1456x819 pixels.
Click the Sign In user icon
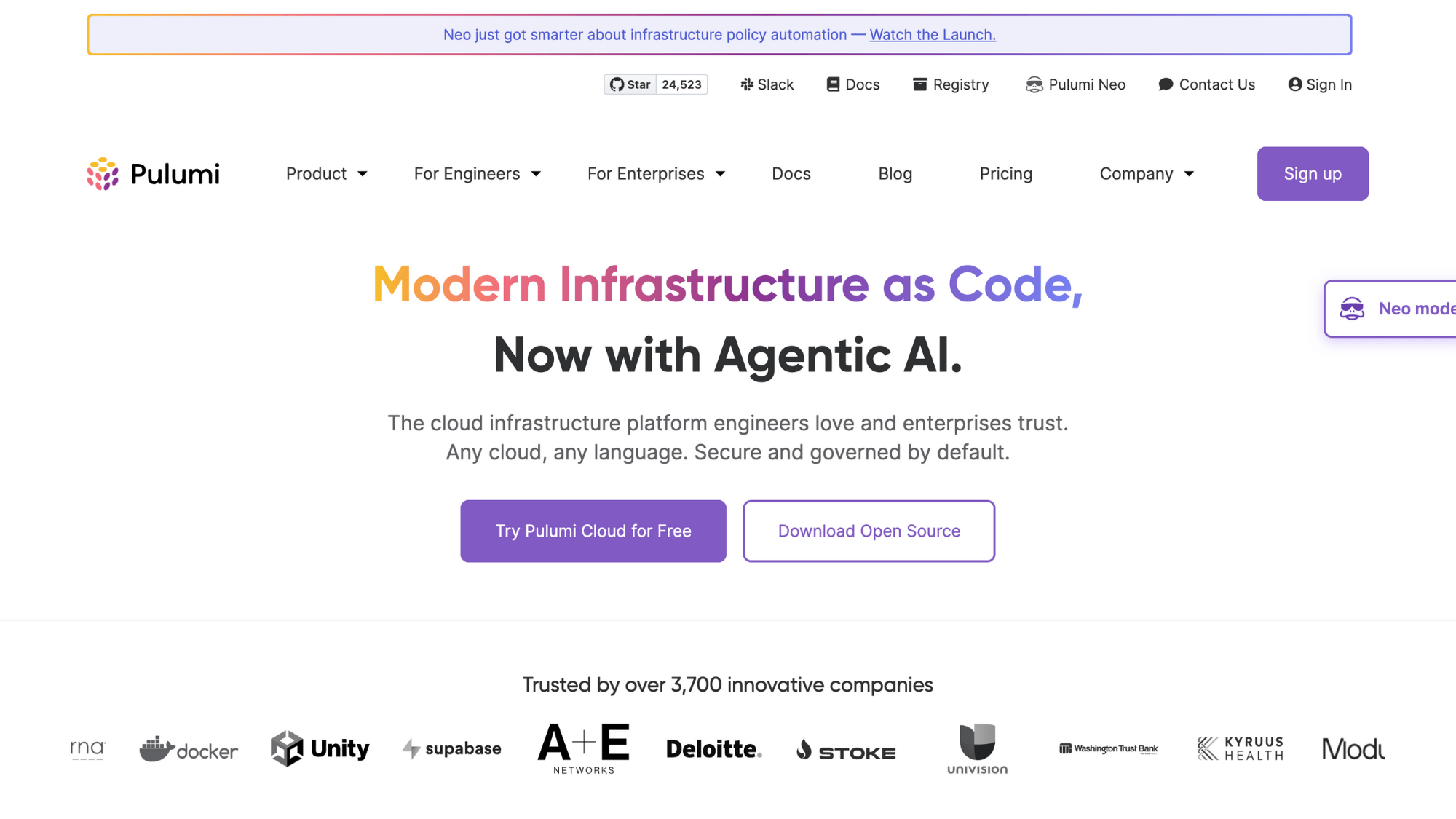1295,84
